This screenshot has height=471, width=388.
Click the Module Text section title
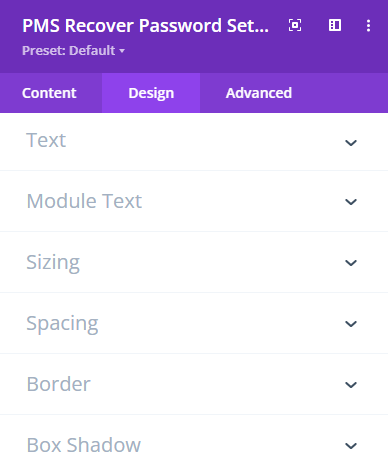(x=84, y=201)
